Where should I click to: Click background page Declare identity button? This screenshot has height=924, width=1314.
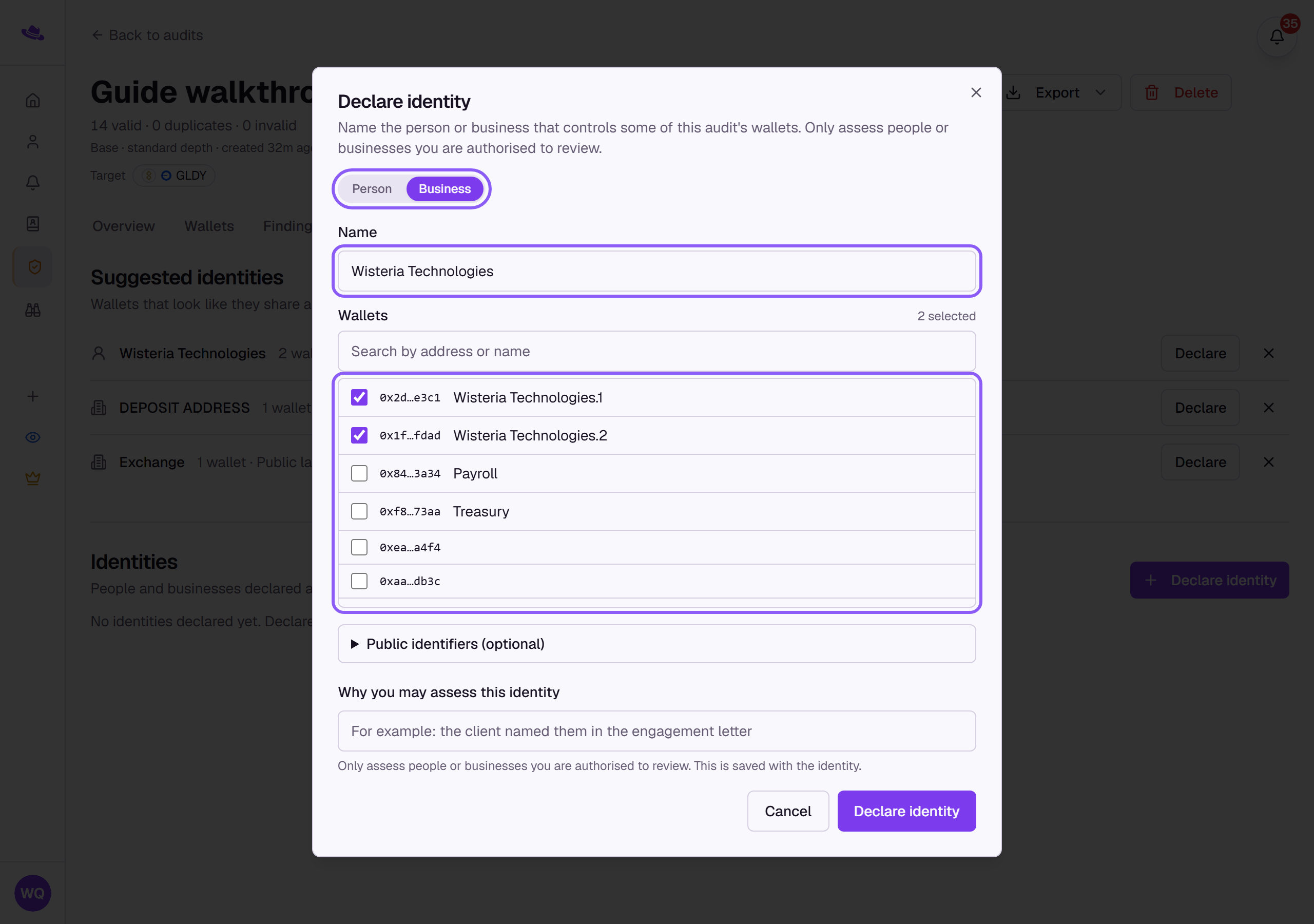1209,580
